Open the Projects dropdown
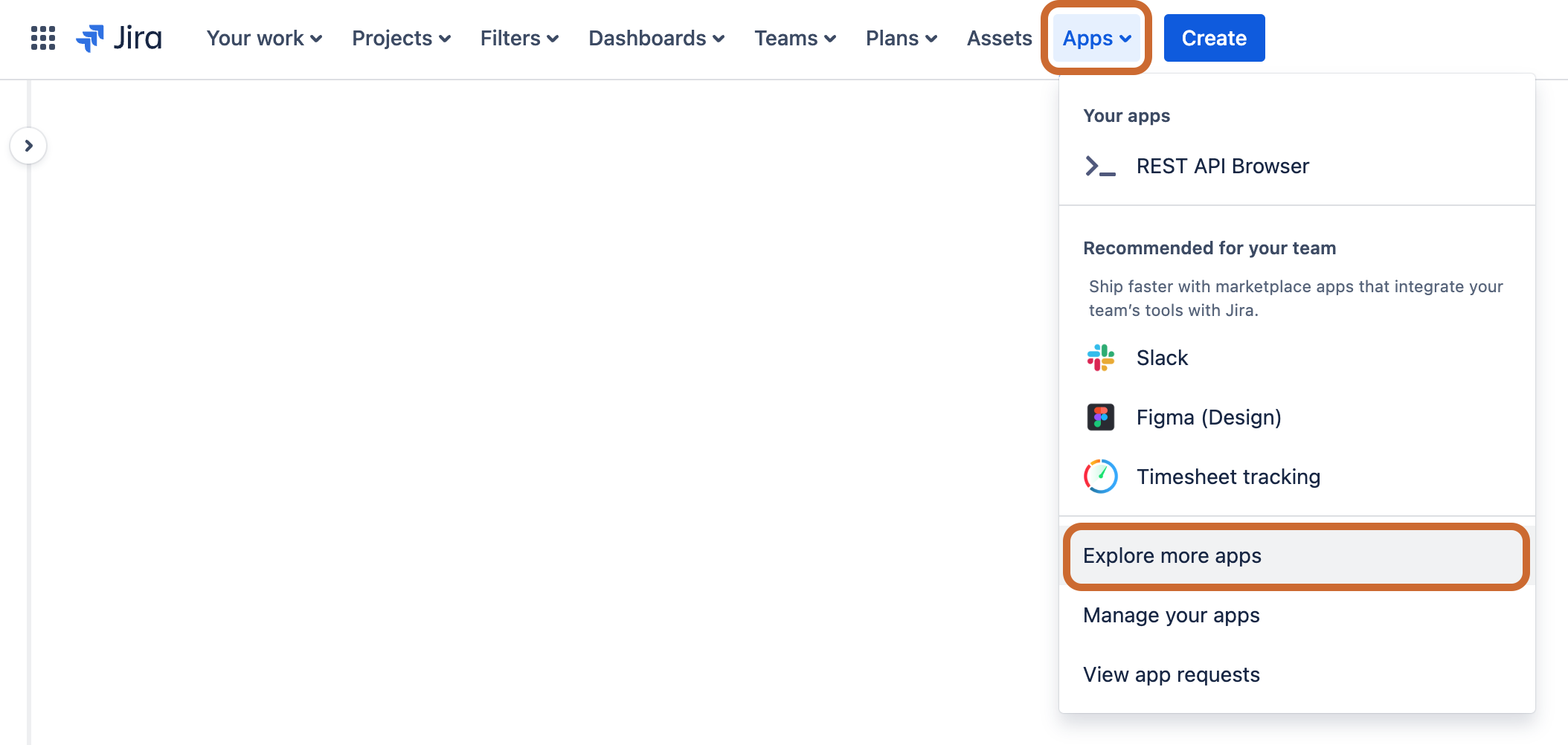1568x745 pixels. (402, 38)
